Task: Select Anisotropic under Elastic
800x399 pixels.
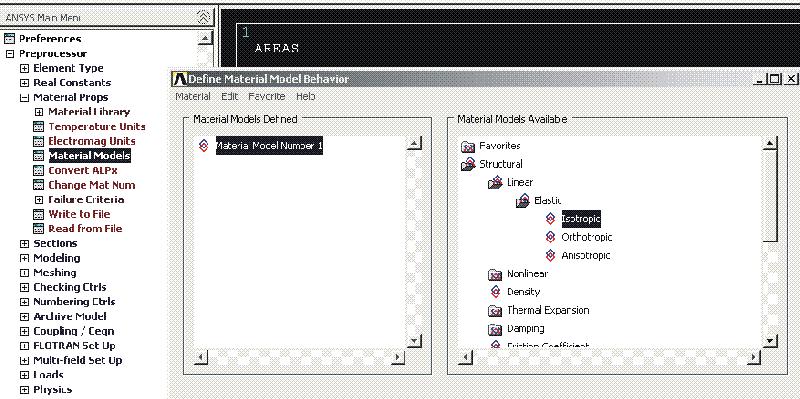Action: coord(586,256)
